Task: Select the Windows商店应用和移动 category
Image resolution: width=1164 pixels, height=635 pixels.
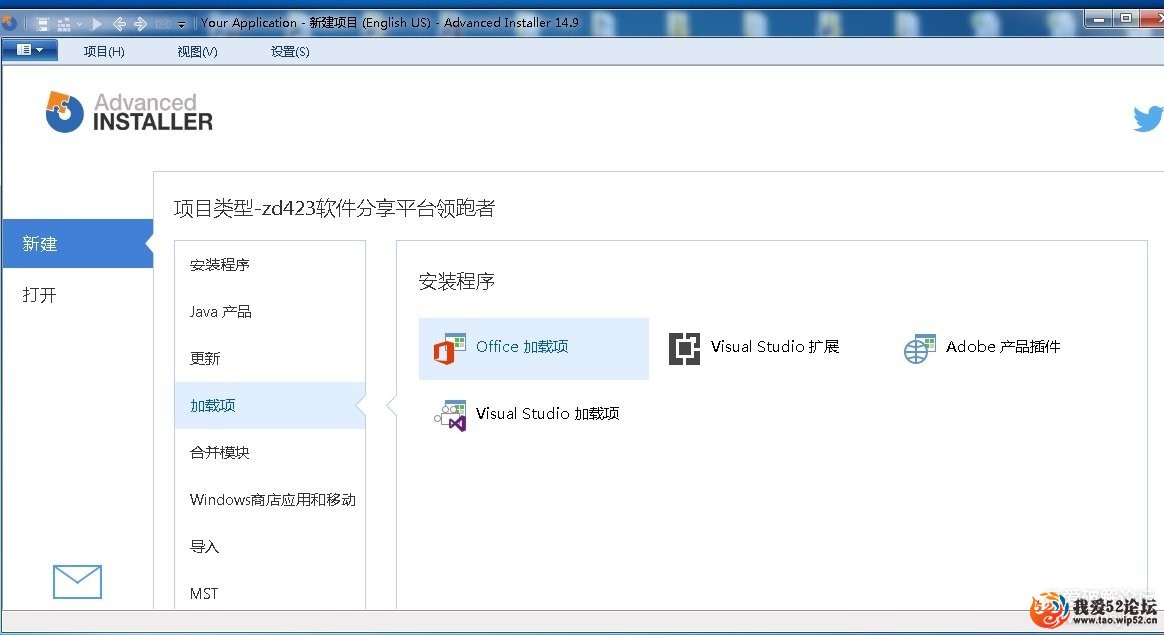Action: [x=270, y=500]
